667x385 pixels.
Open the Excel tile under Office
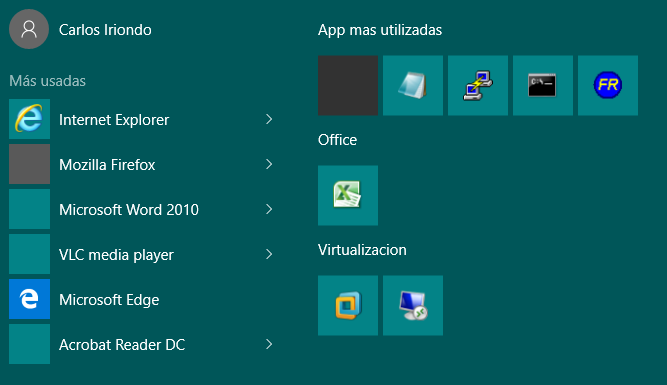(x=348, y=195)
